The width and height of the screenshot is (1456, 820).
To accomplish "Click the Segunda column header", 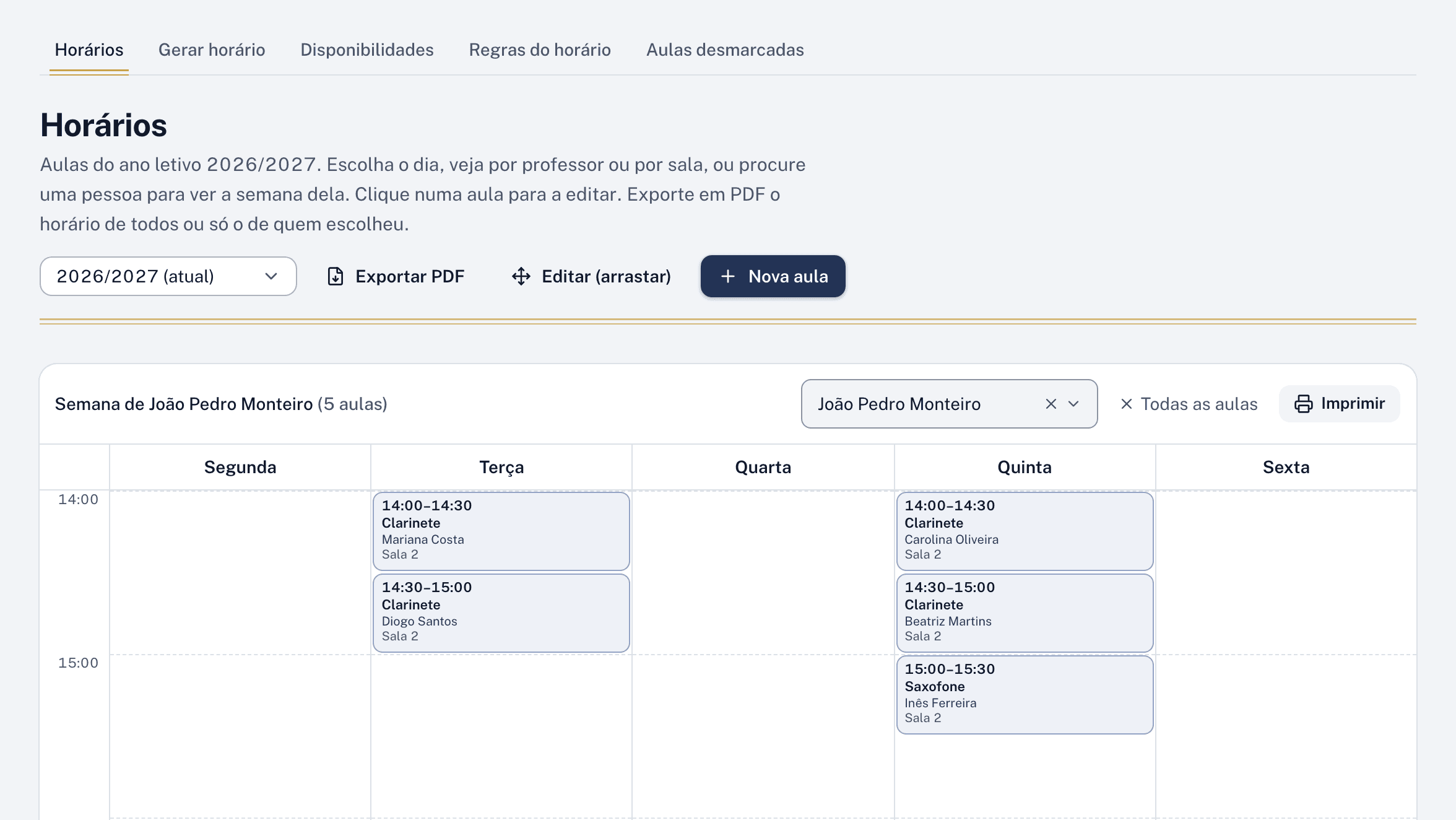I will pyautogui.click(x=240, y=467).
